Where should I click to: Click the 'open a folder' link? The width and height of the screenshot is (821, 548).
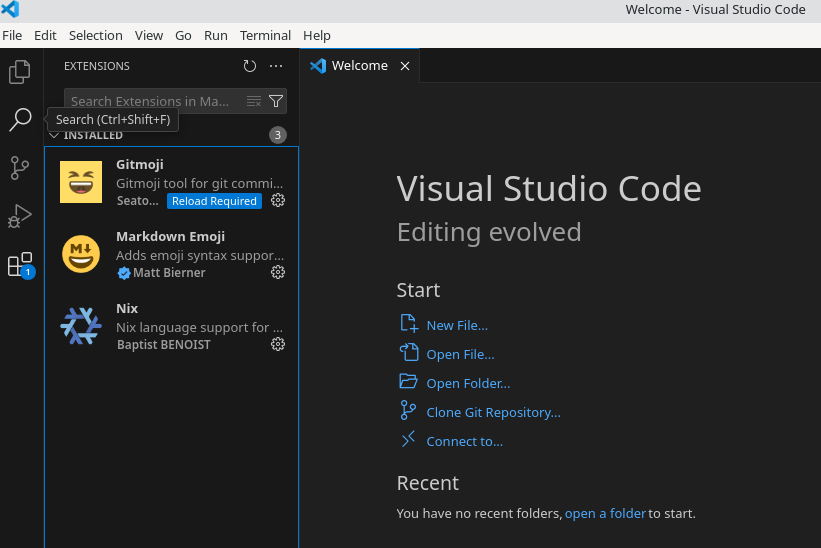pyautogui.click(x=605, y=513)
